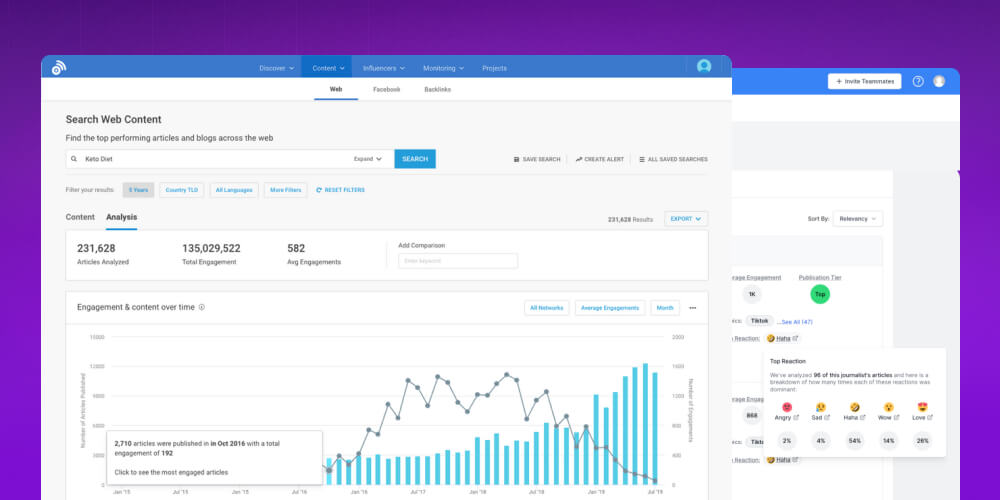Click Invite Teammates button
The image size is (1000, 500).
click(x=864, y=82)
